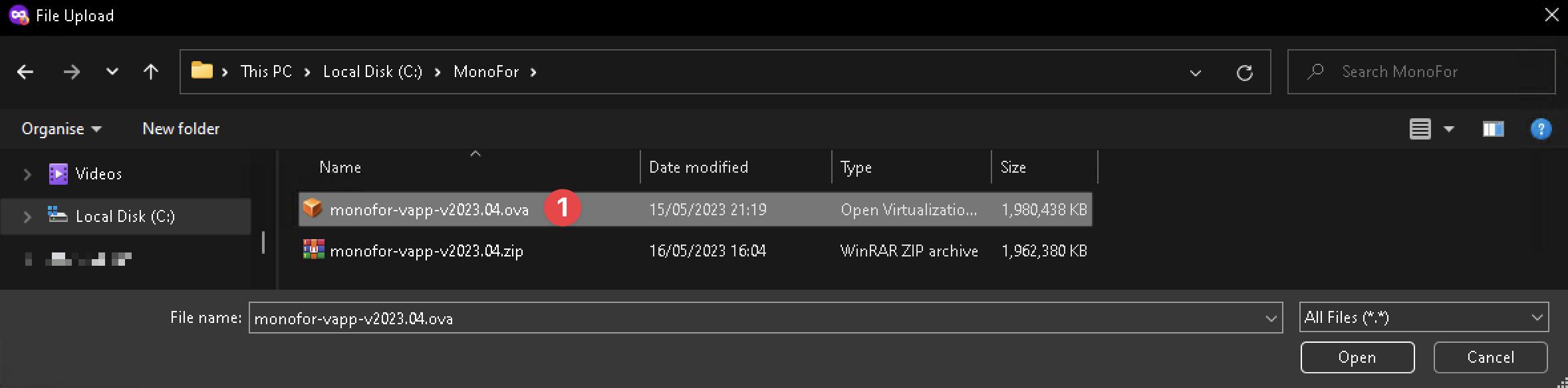Click the Forward navigation arrow

point(71,72)
